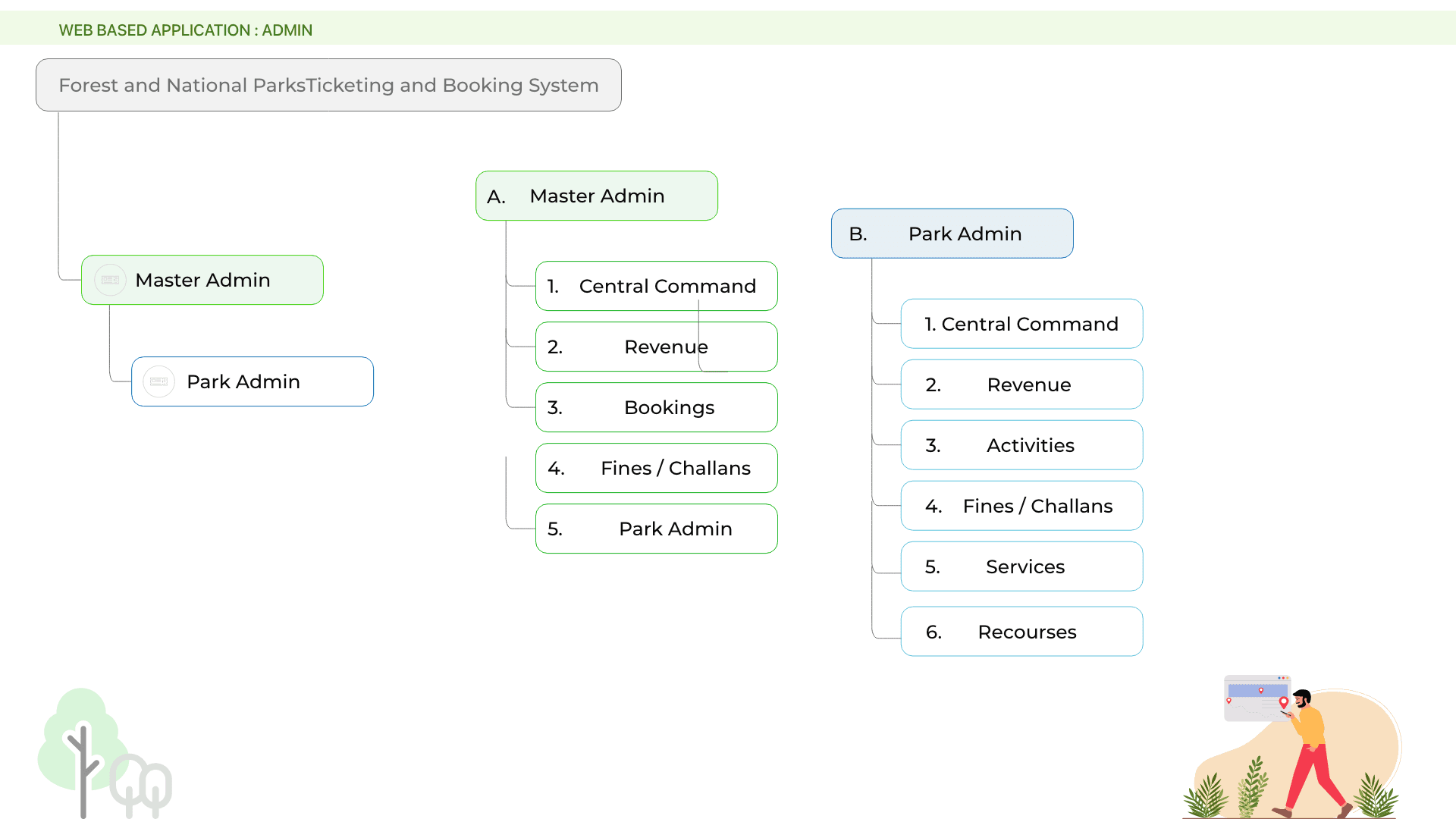Open Central Command under A. Master Admin

click(x=656, y=286)
